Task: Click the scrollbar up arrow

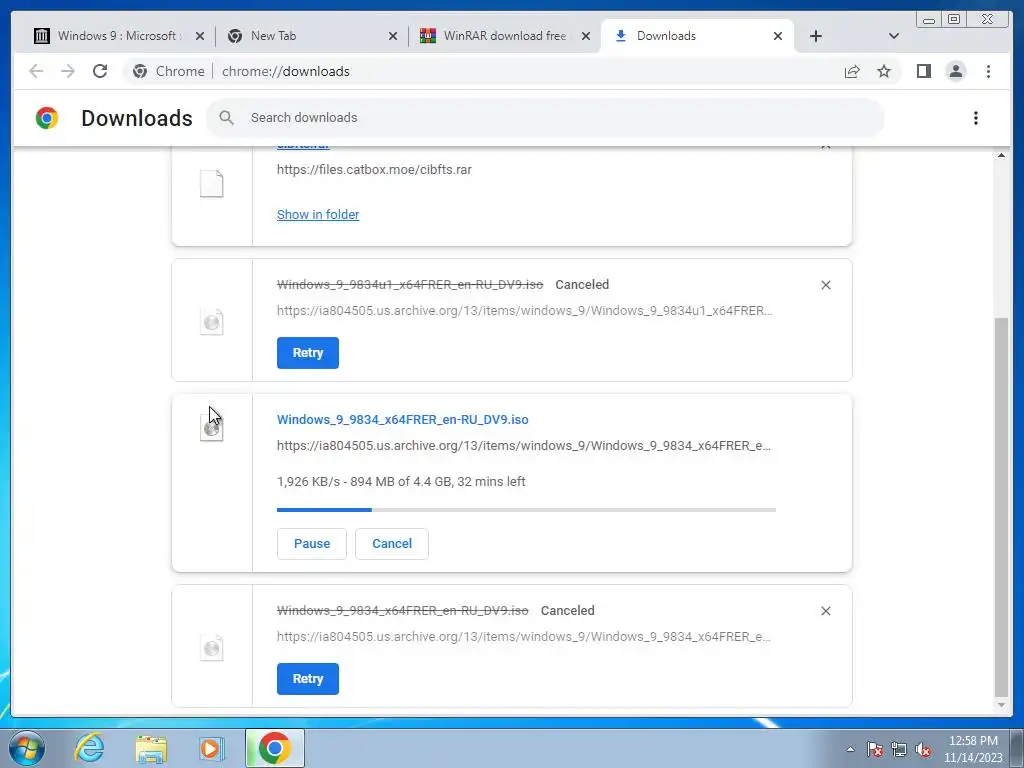Action: tap(1001, 155)
